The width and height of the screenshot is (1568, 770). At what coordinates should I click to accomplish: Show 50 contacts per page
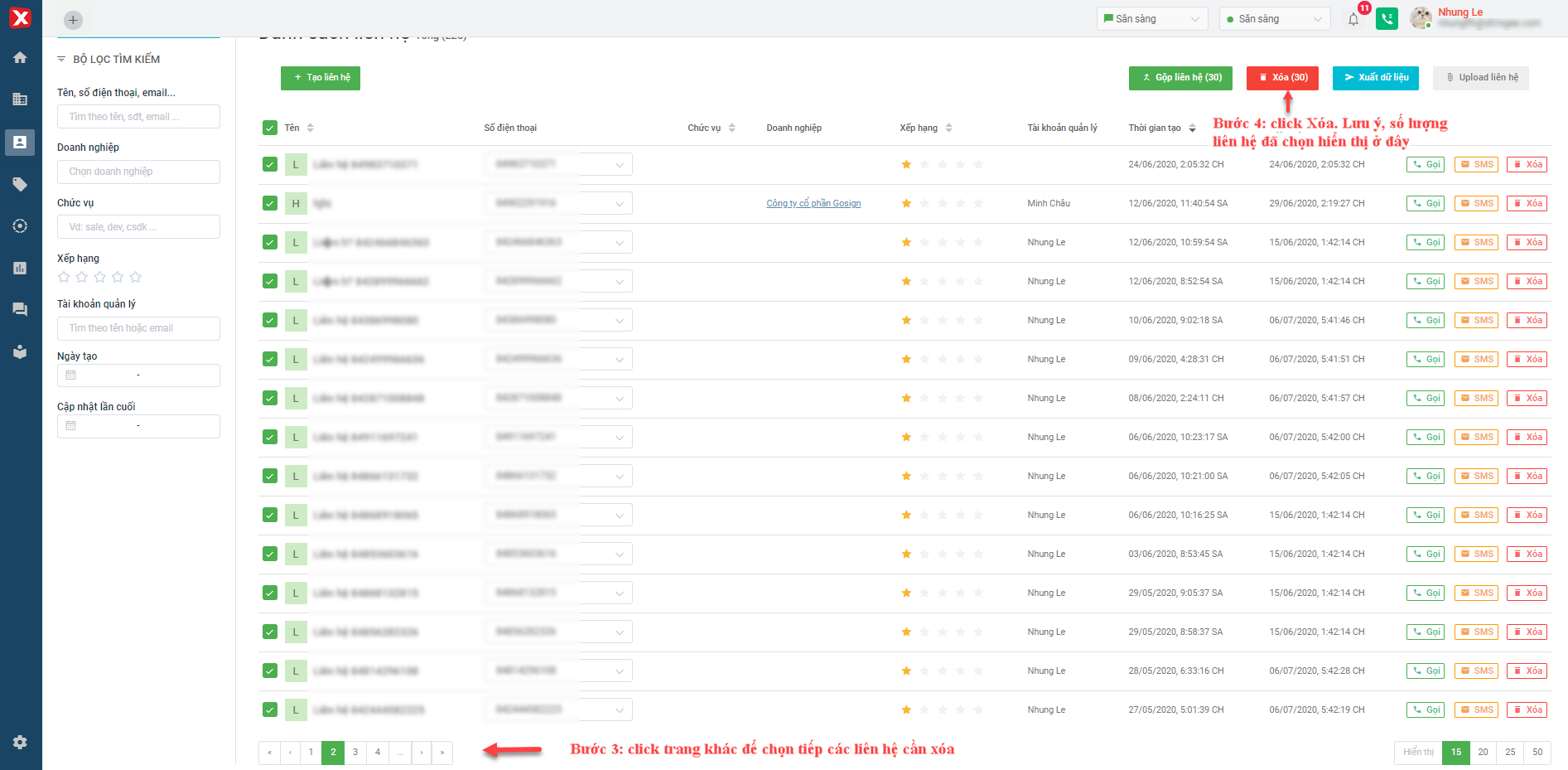point(1537,753)
